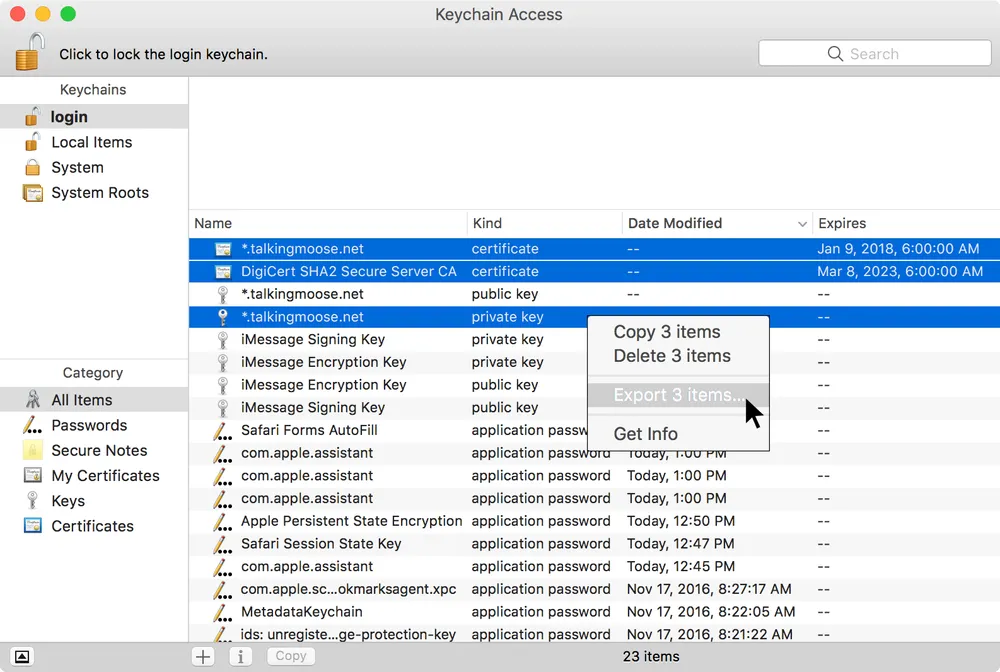1000x672 pixels.
Task: Select com.apple.assistant dated Today, 12:45 PM
Action: pyautogui.click(x=594, y=566)
